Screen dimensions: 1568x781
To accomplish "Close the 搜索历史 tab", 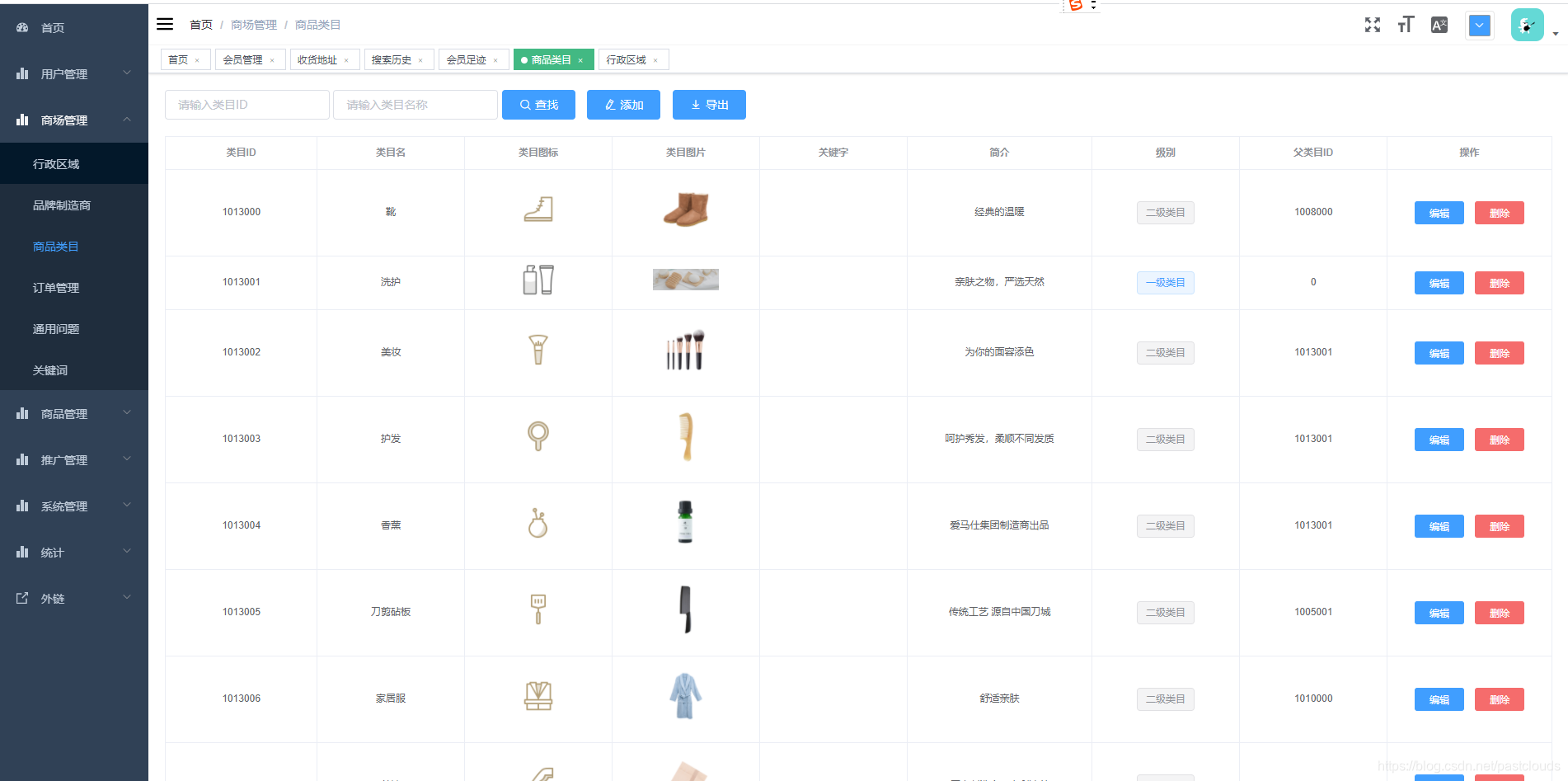I will point(420,60).
